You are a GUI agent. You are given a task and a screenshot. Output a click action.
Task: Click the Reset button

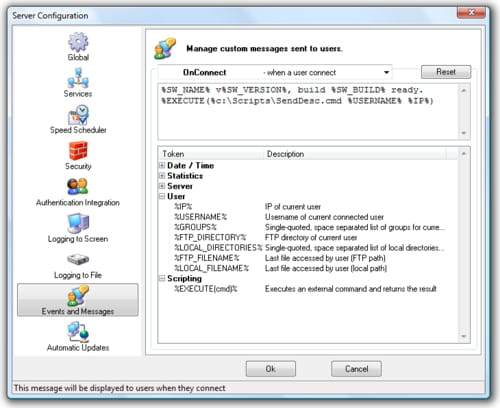point(446,72)
